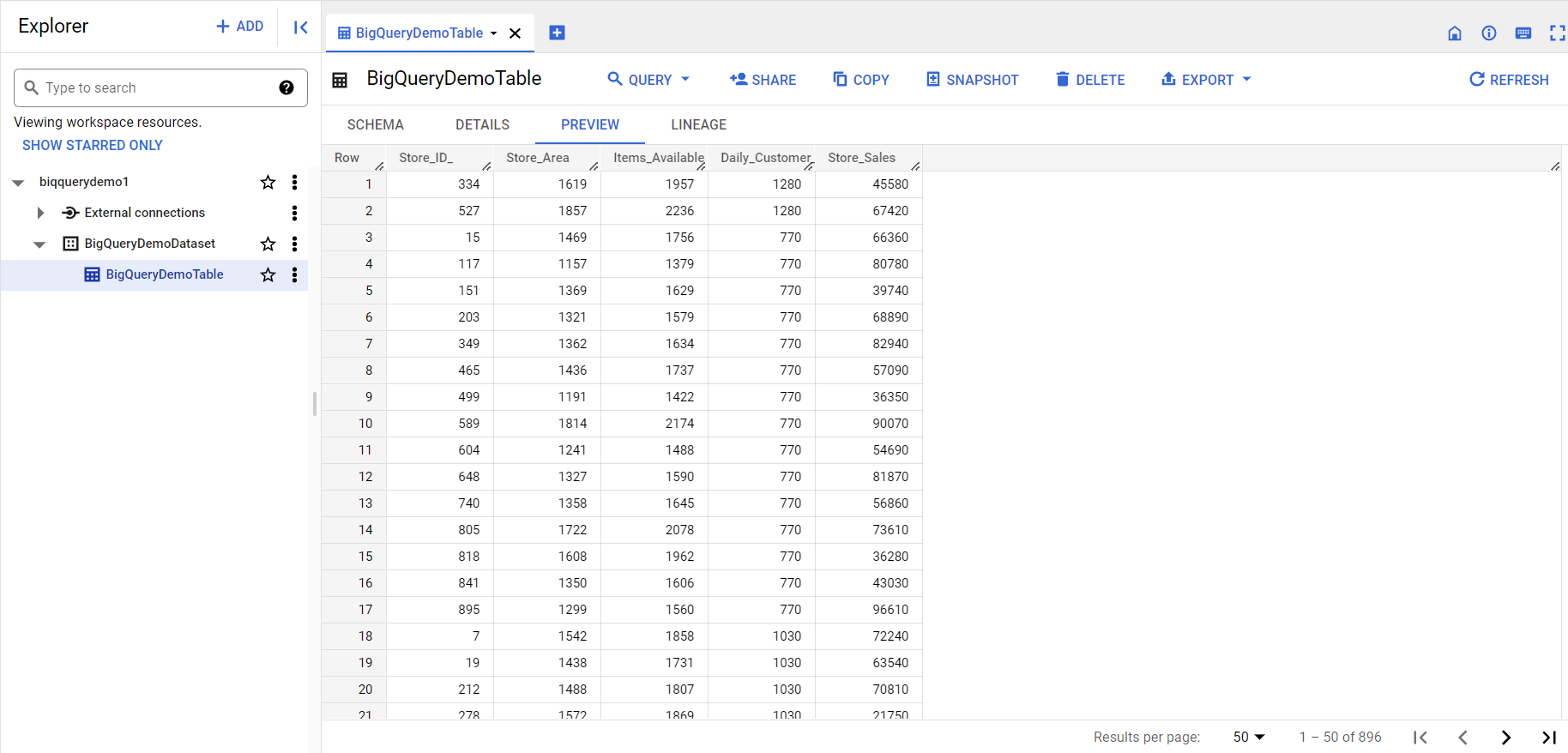Viewport: 1568px width, 753px height.
Task: Click the SNAPSHOT button
Action: [972, 80]
